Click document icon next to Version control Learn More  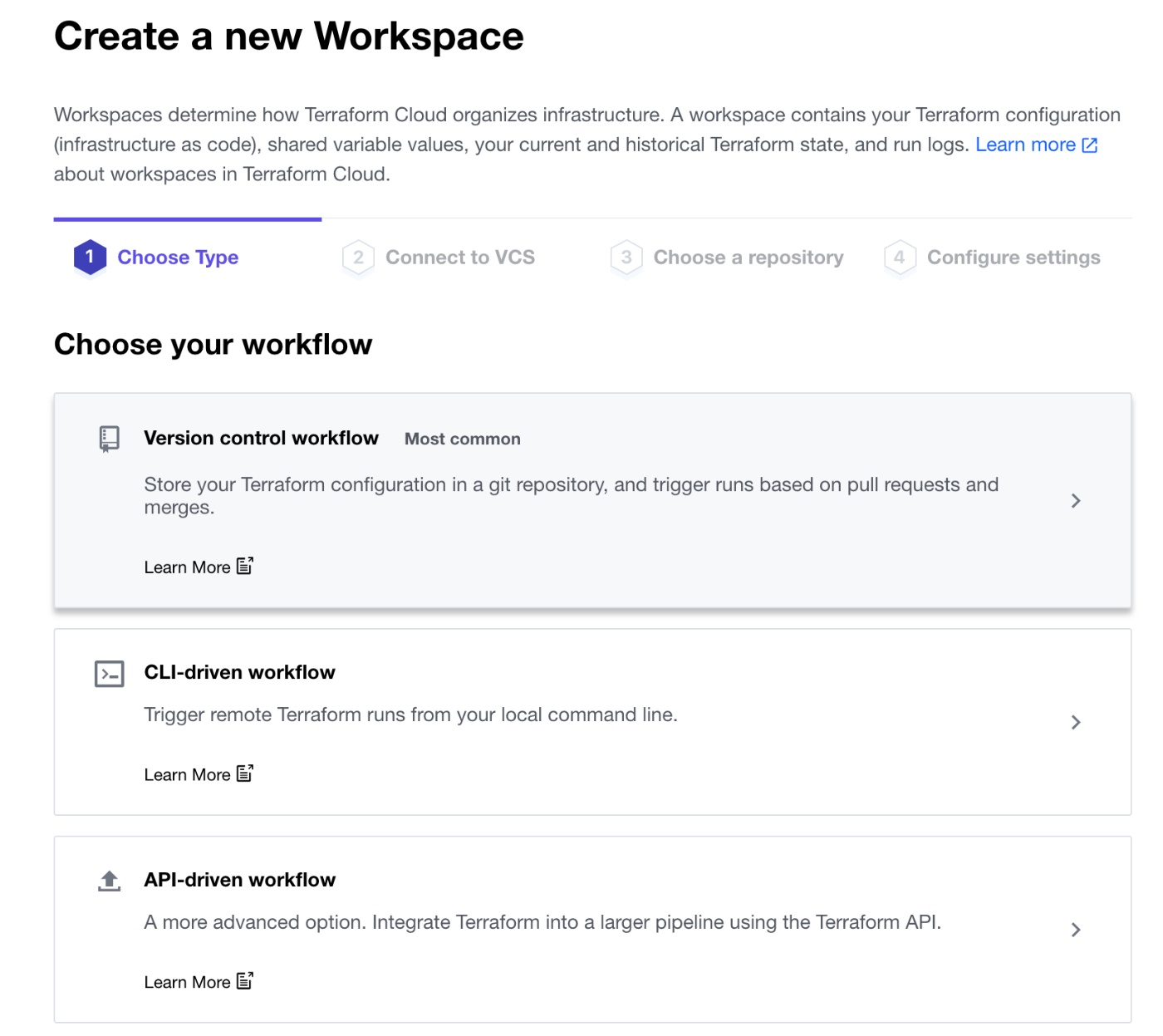tap(245, 566)
